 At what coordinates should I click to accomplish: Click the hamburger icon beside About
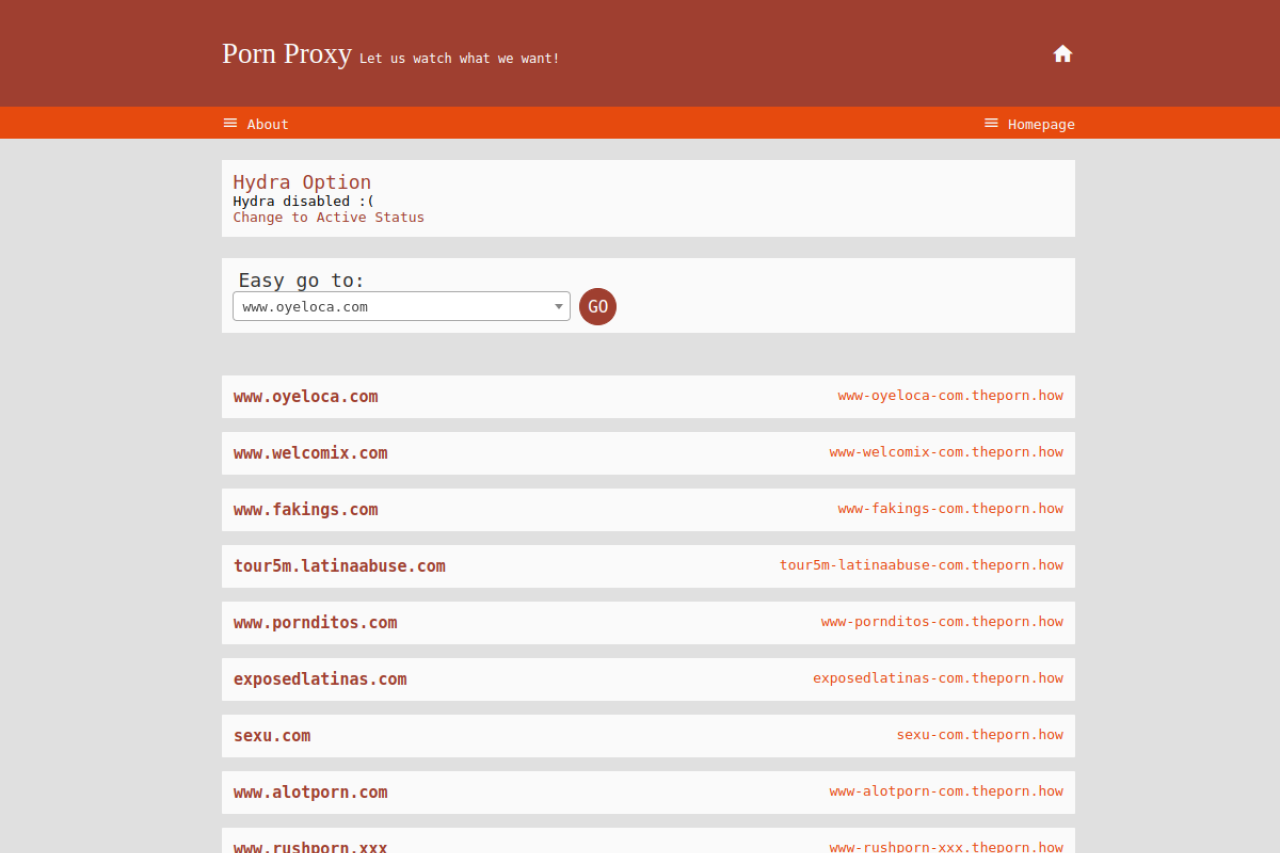pos(230,123)
